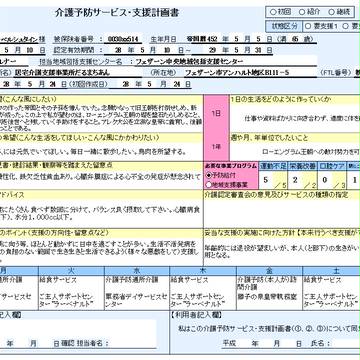360x360 pixels.
Task: Click the 運動不足 score value 5
Action: [x=266, y=180]
